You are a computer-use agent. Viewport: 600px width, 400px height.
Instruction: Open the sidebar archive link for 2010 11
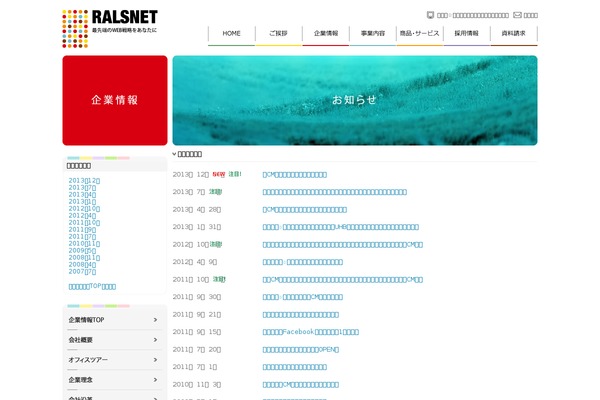coord(84,243)
